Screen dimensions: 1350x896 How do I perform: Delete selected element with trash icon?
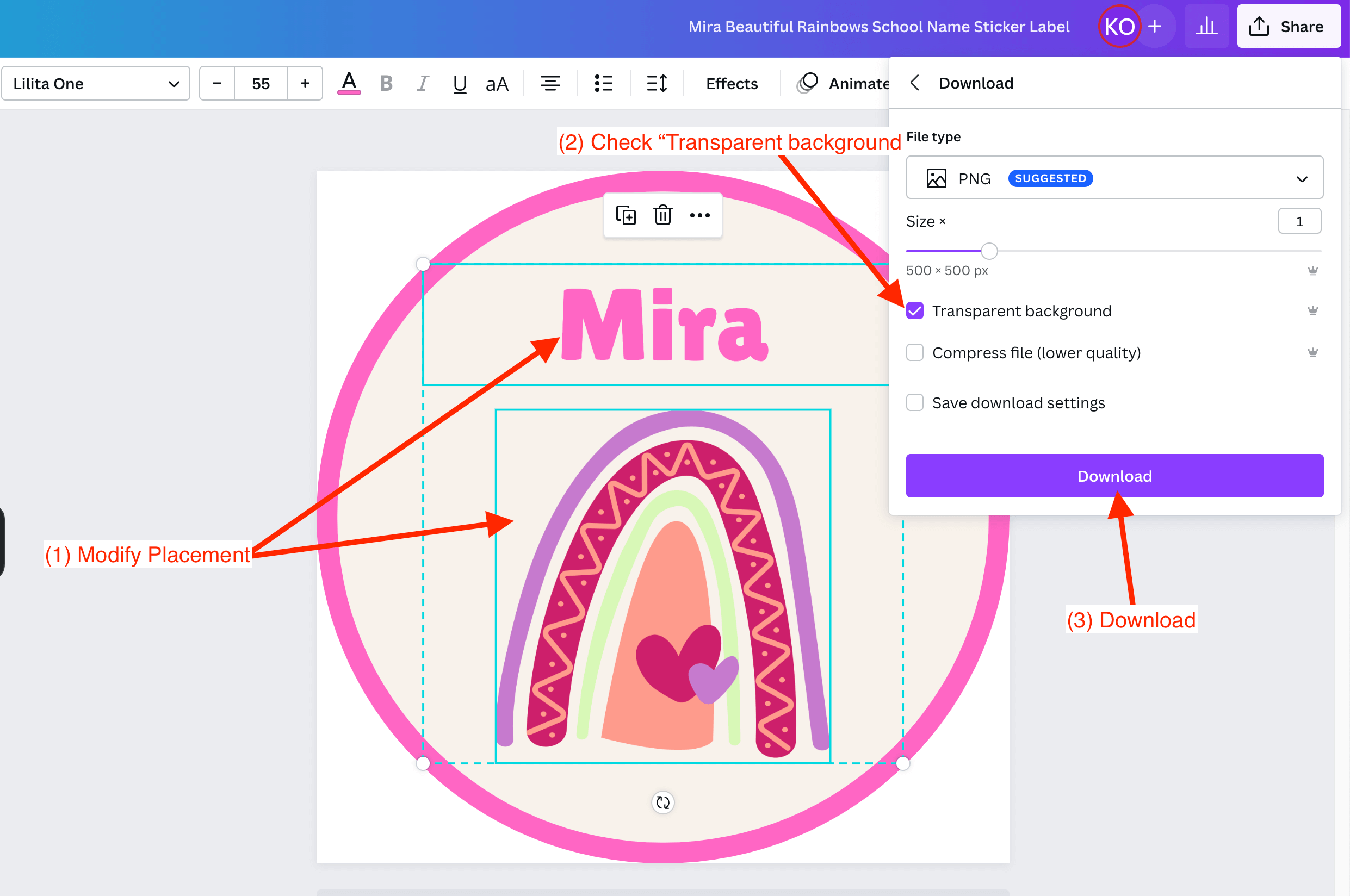click(662, 215)
